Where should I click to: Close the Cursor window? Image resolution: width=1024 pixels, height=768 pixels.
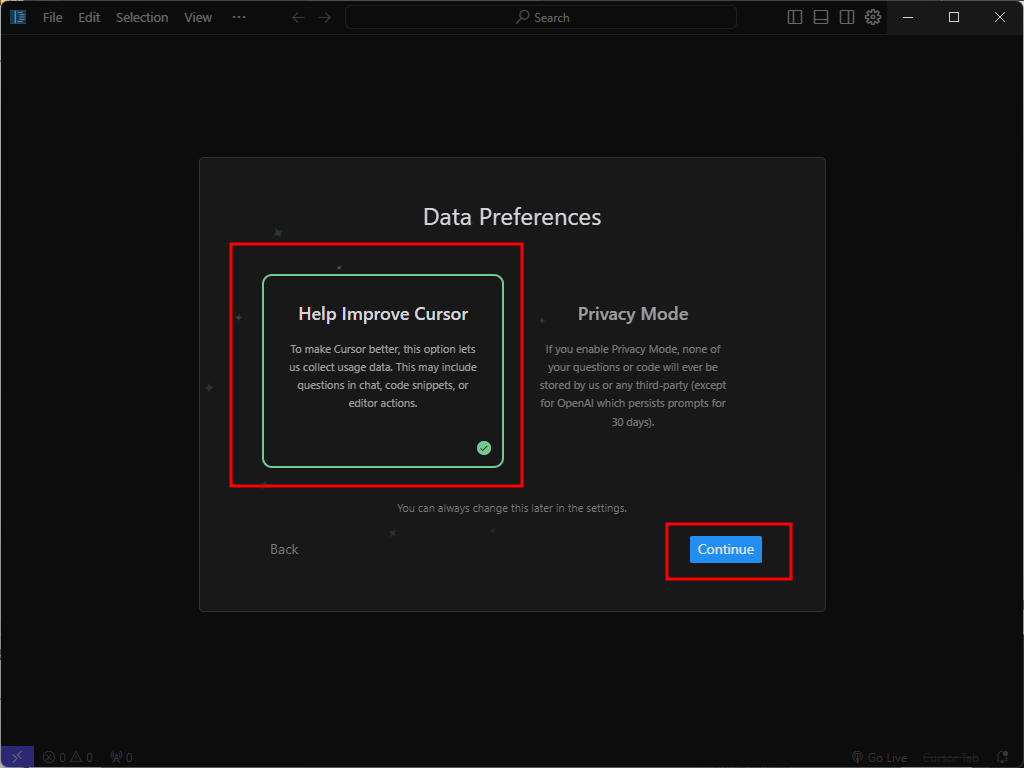click(1000, 18)
